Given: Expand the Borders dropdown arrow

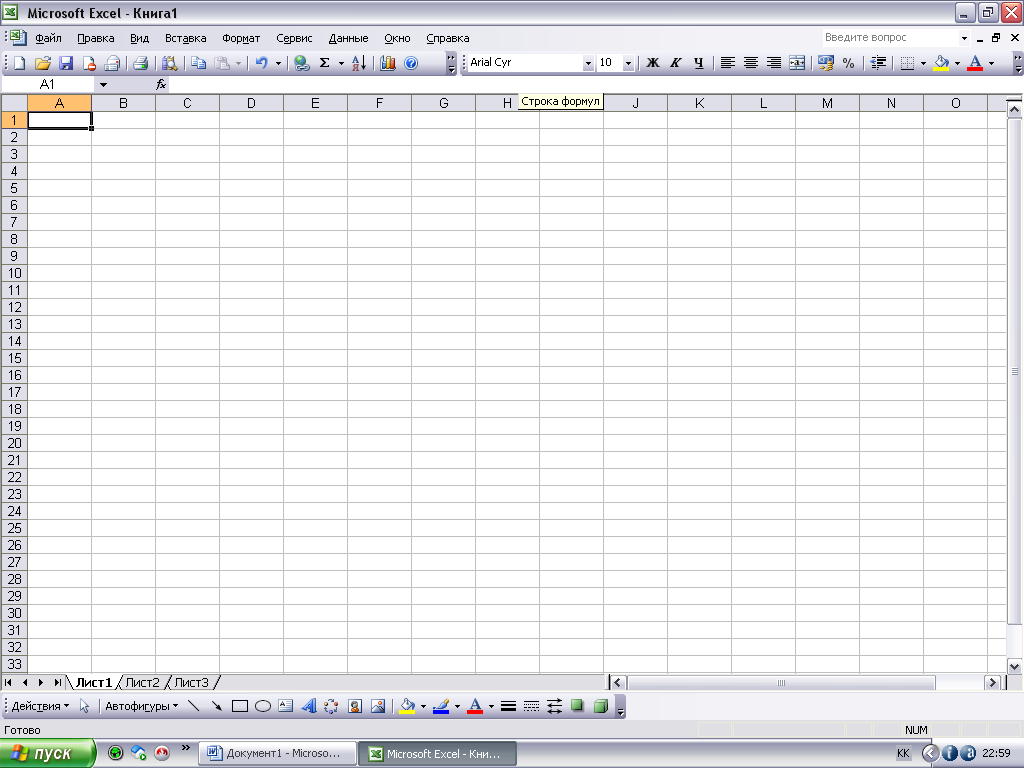Looking at the screenshot, I should (923, 63).
